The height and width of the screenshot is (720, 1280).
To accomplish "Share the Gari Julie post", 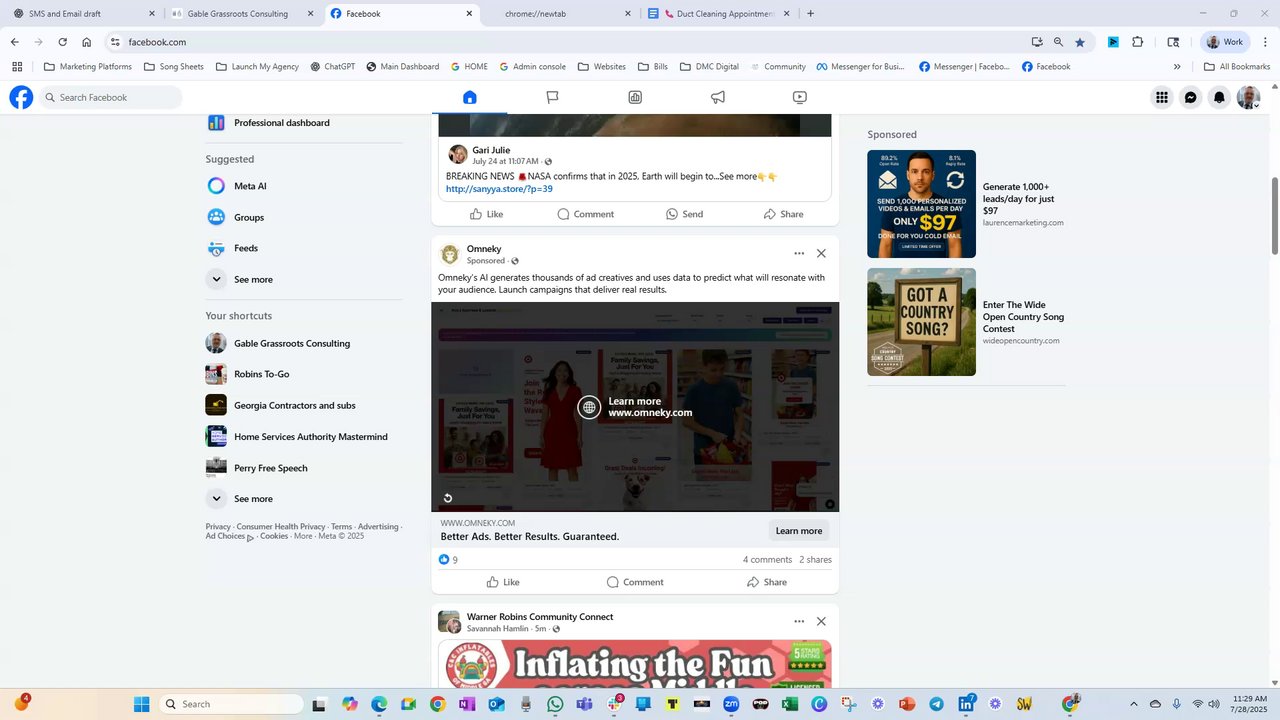I will (783, 214).
